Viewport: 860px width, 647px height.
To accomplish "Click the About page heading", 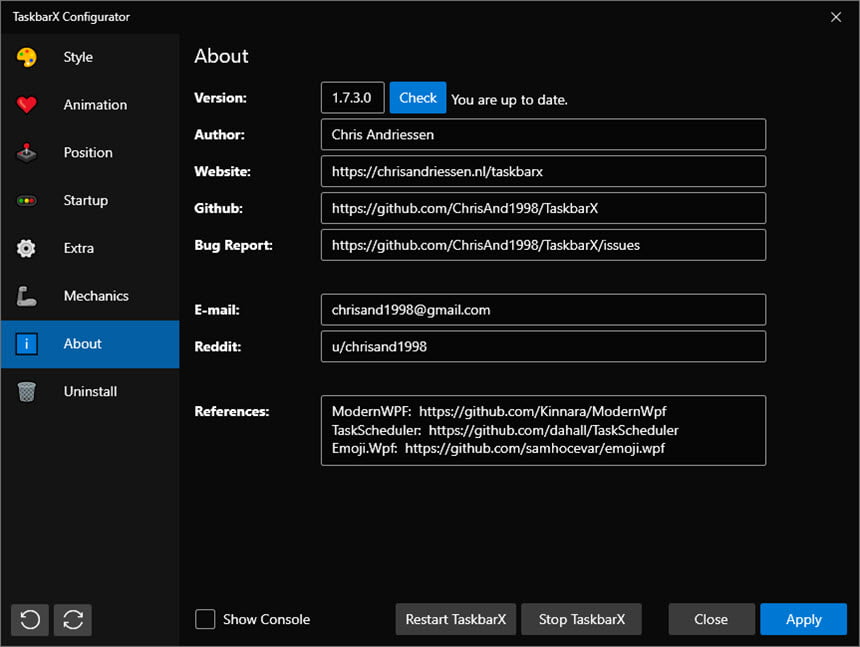I will coord(221,56).
